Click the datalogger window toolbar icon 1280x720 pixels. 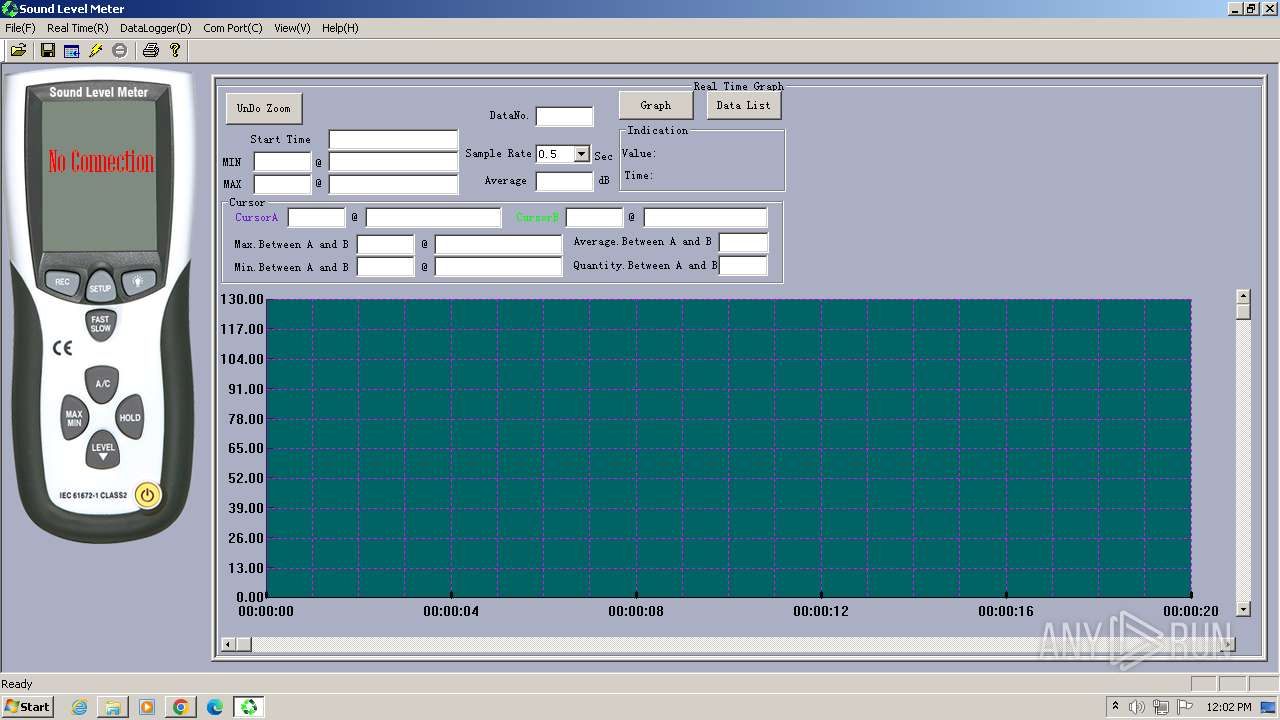pyautogui.click(x=71, y=50)
